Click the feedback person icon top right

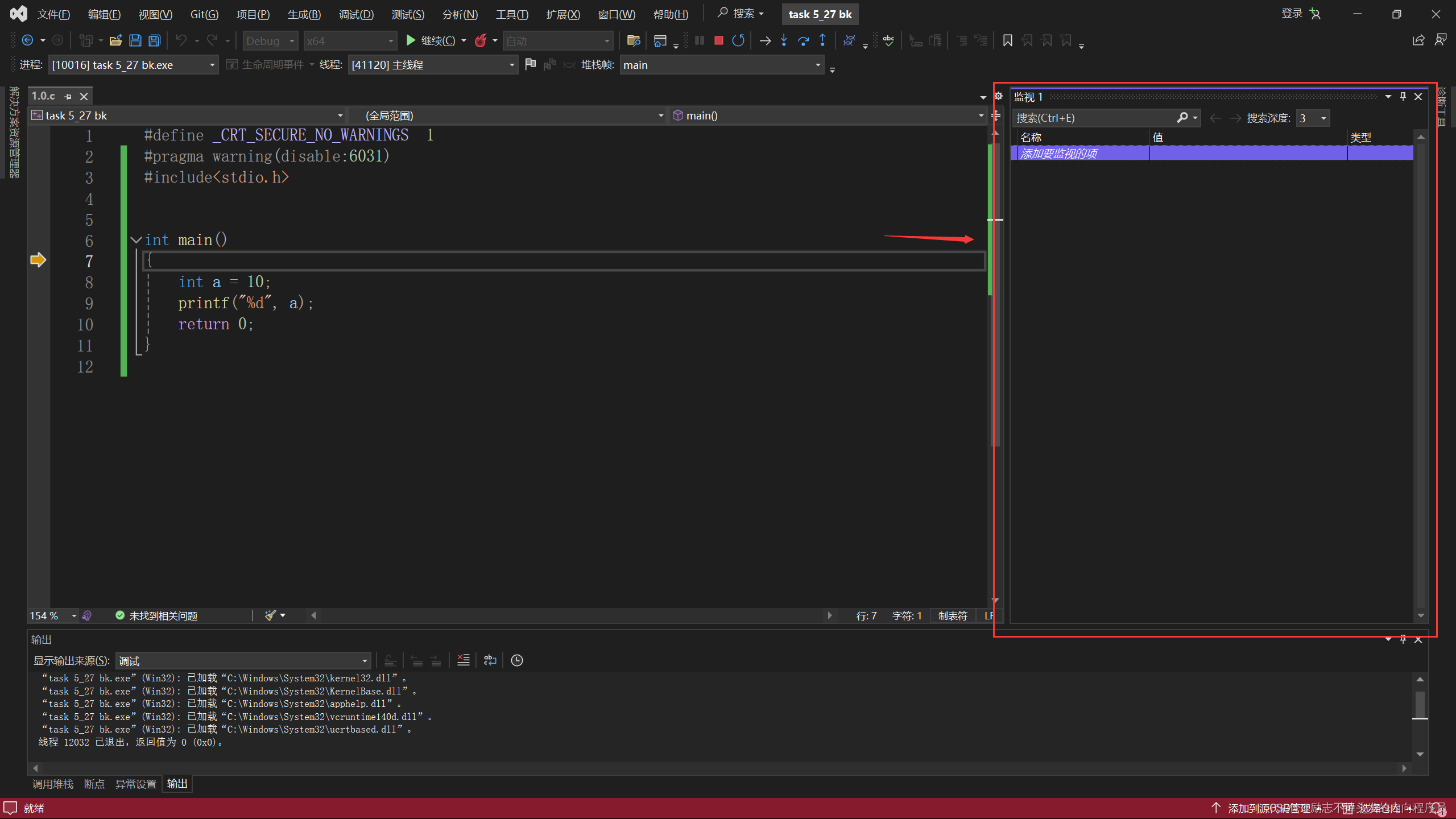click(x=1440, y=40)
